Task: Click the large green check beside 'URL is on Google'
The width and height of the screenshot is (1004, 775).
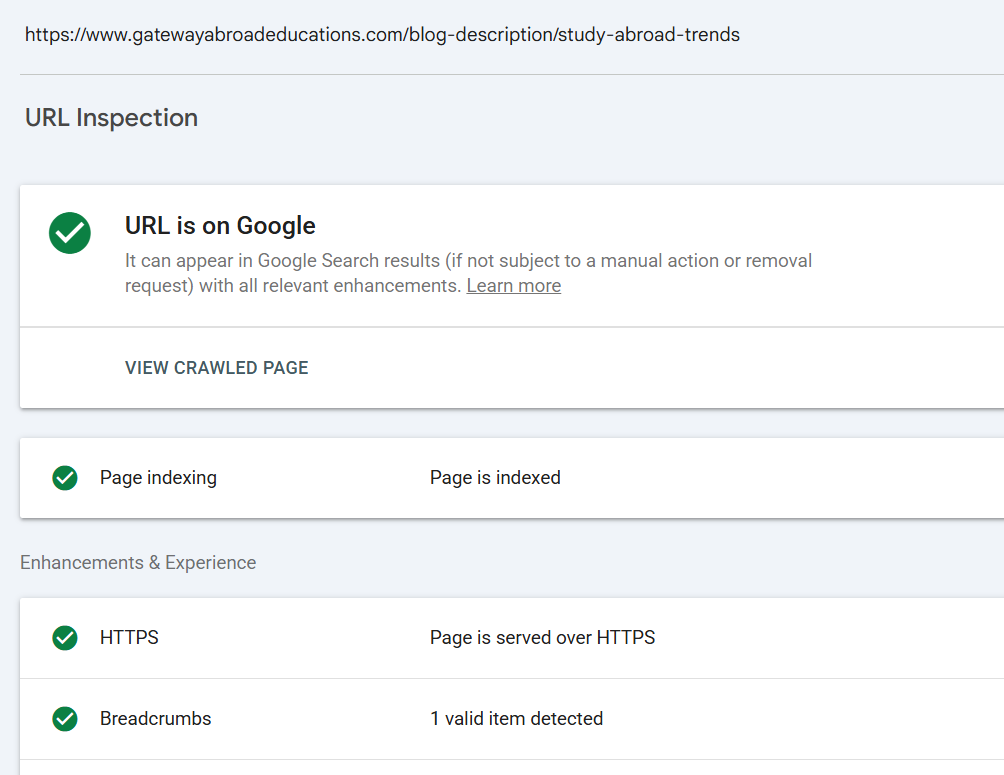Action: (70, 233)
